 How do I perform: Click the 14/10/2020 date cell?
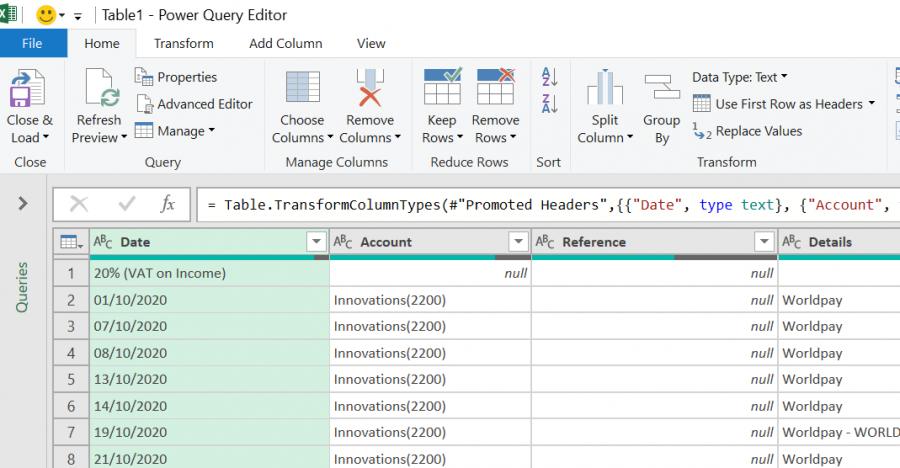210,406
